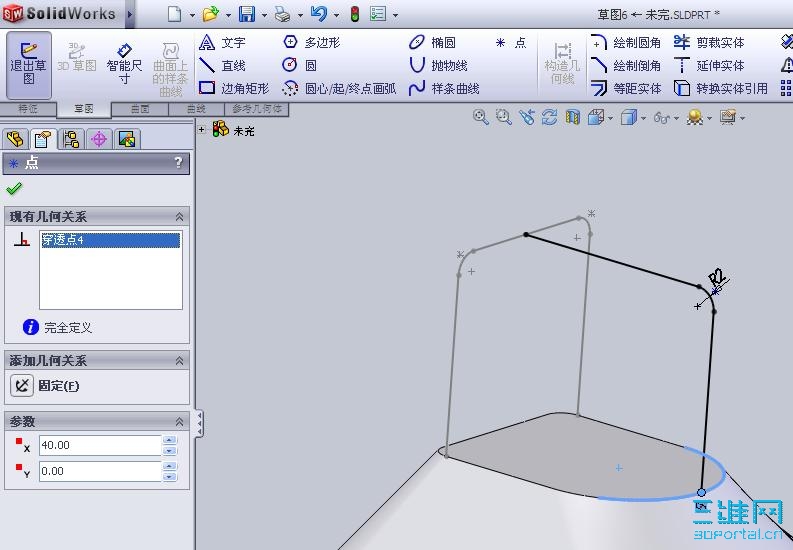Select the Sketch Fillet (绘制圆角) tool
793x550 pixels.
pyautogui.click(x=626, y=42)
